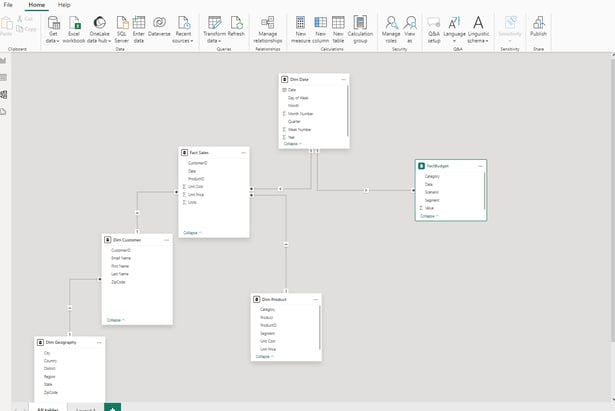Add a New column
Image resolution: width=615 pixels, height=411 pixels.
coord(320,29)
